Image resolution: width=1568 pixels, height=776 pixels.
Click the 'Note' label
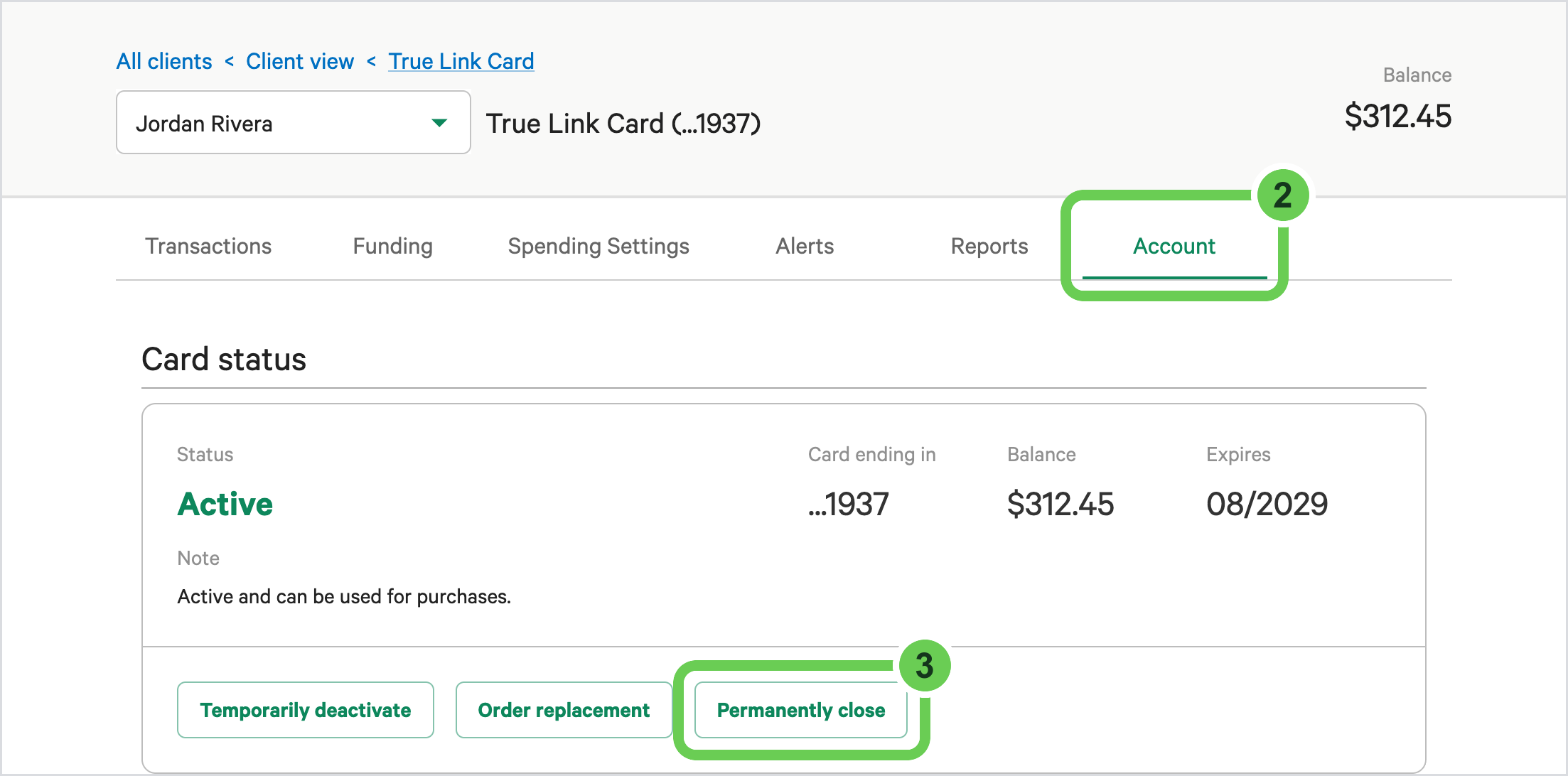198,559
